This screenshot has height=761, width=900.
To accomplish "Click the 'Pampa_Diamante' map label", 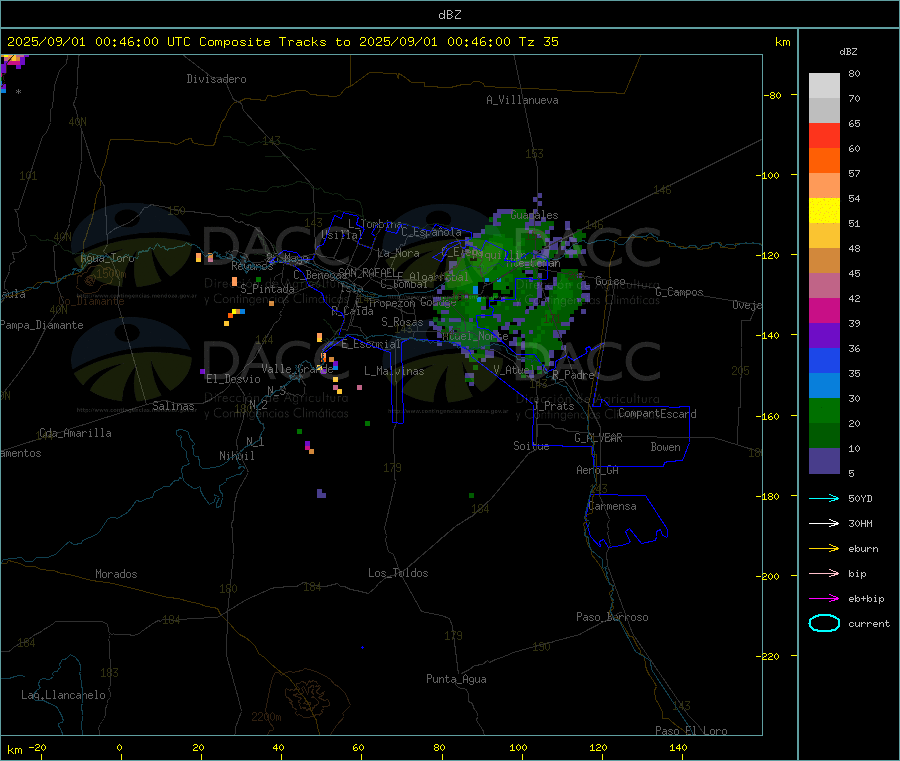I will [42, 325].
